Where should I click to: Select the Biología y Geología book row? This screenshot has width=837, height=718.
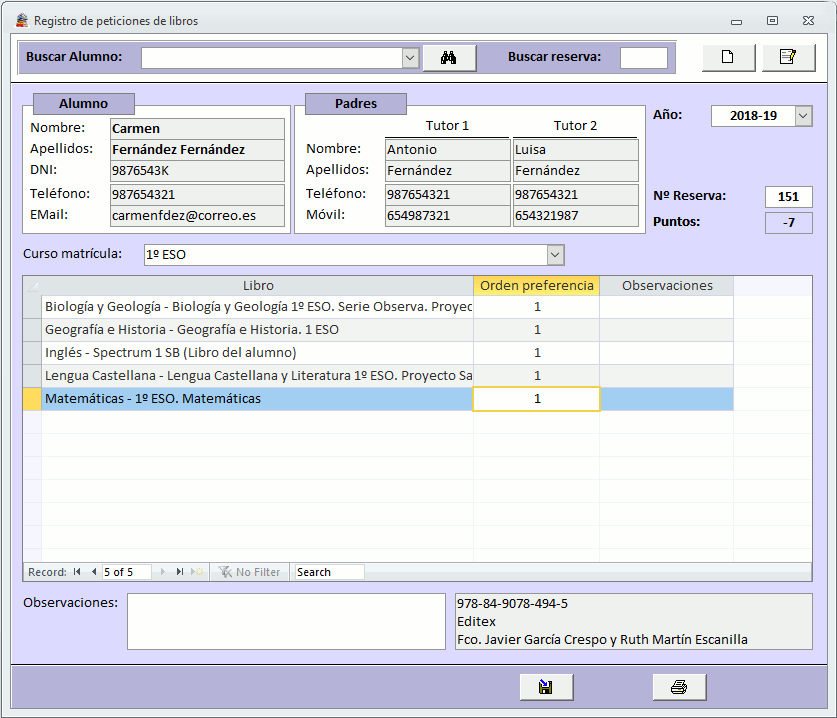(257, 307)
